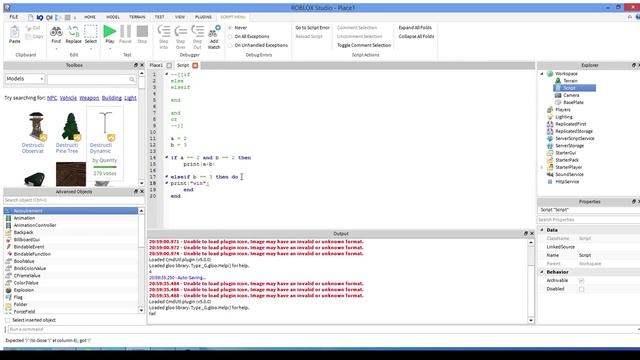Select On All Exceptions radio button
The image size is (640, 360).
[230, 37]
